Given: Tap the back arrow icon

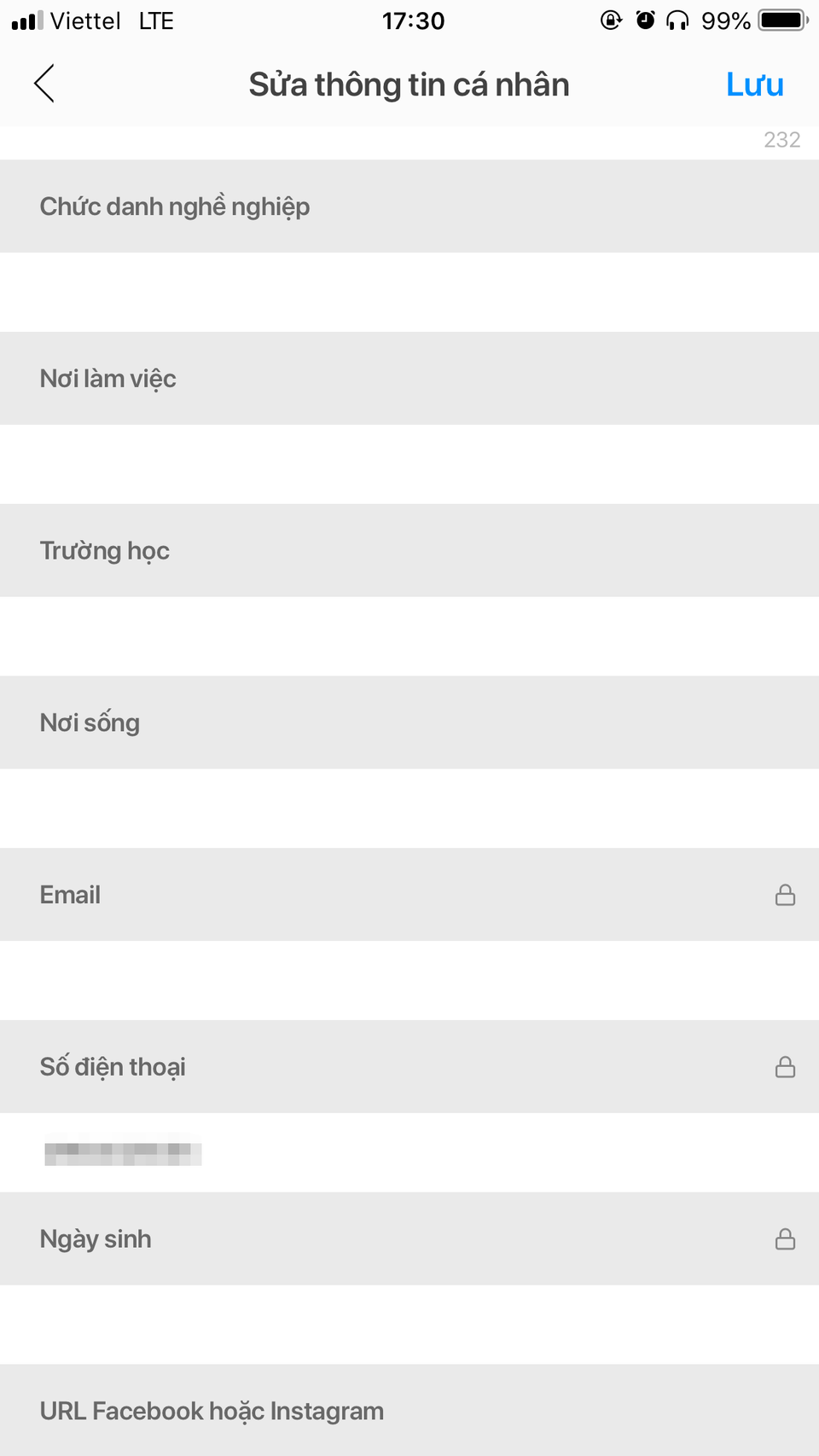Looking at the screenshot, I should pos(44,84).
